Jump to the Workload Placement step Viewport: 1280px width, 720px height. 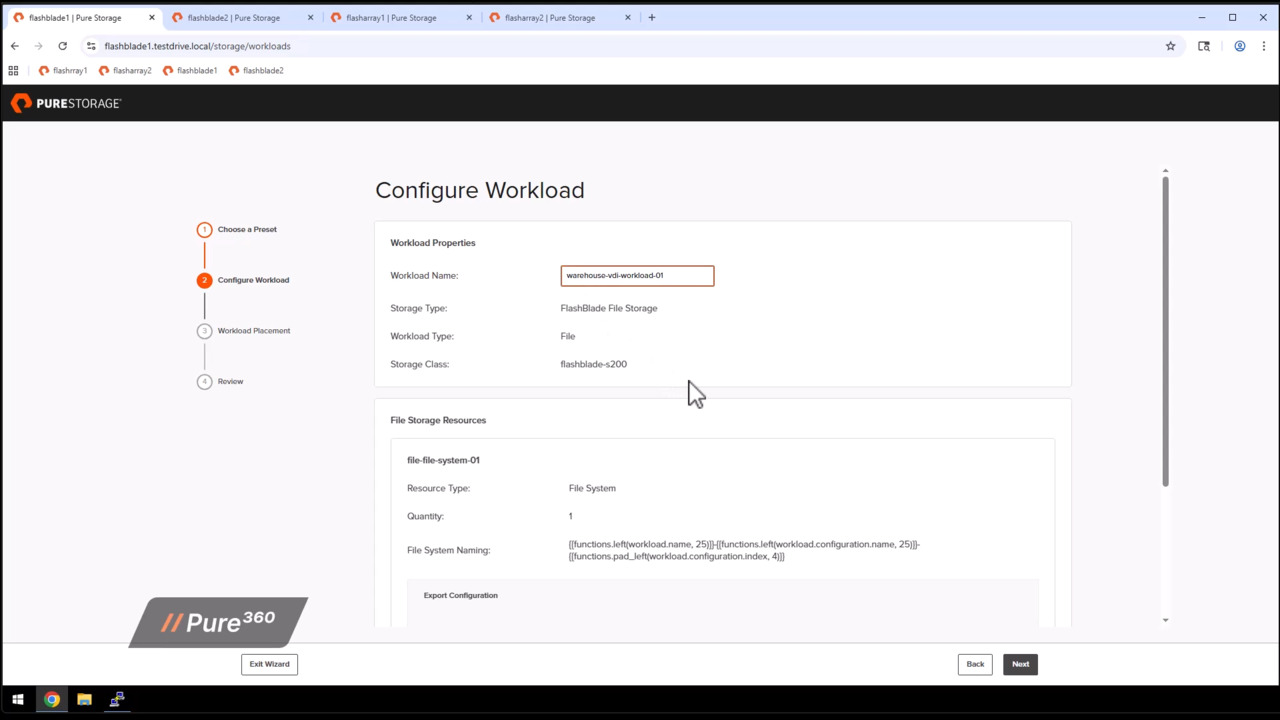[x=253, y=331]
